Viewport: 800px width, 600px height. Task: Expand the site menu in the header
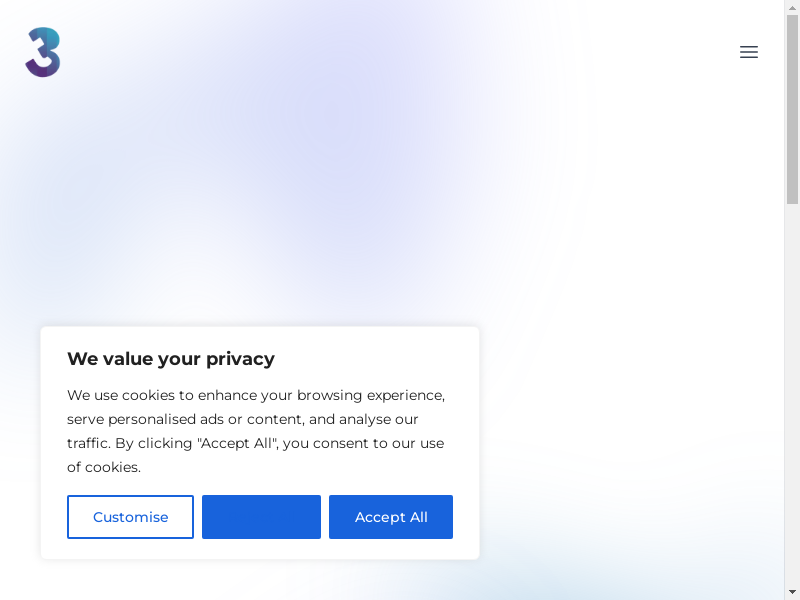749,52
